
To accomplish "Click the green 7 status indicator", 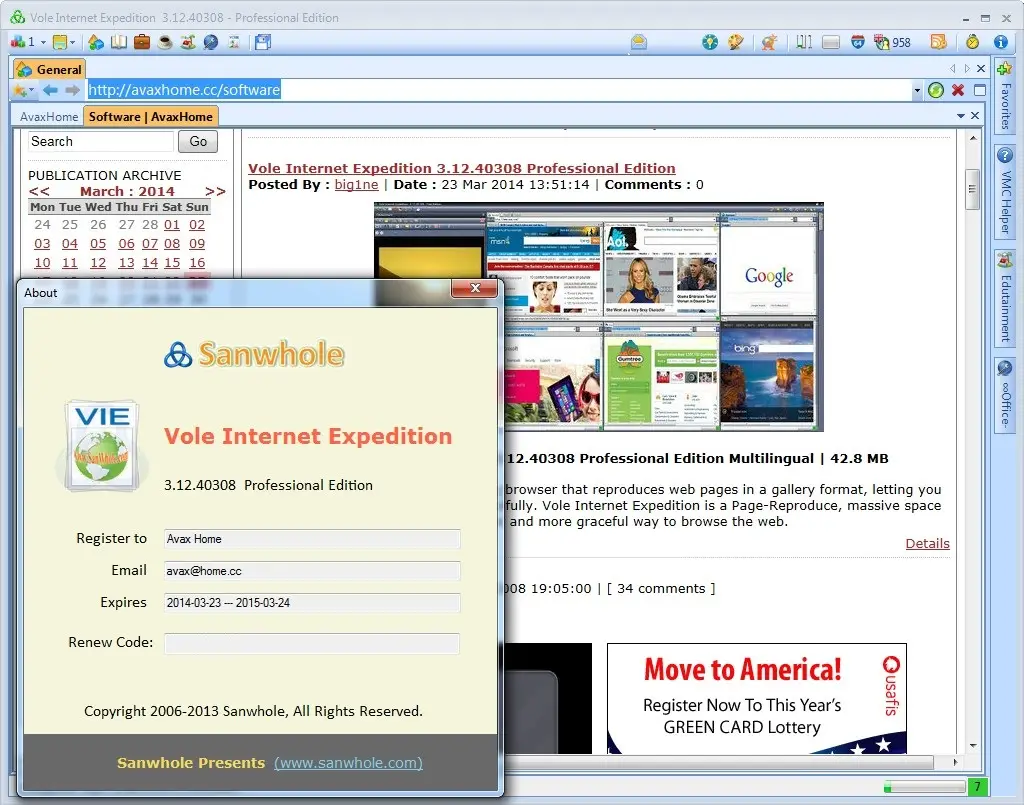I will tap(978, 787).
